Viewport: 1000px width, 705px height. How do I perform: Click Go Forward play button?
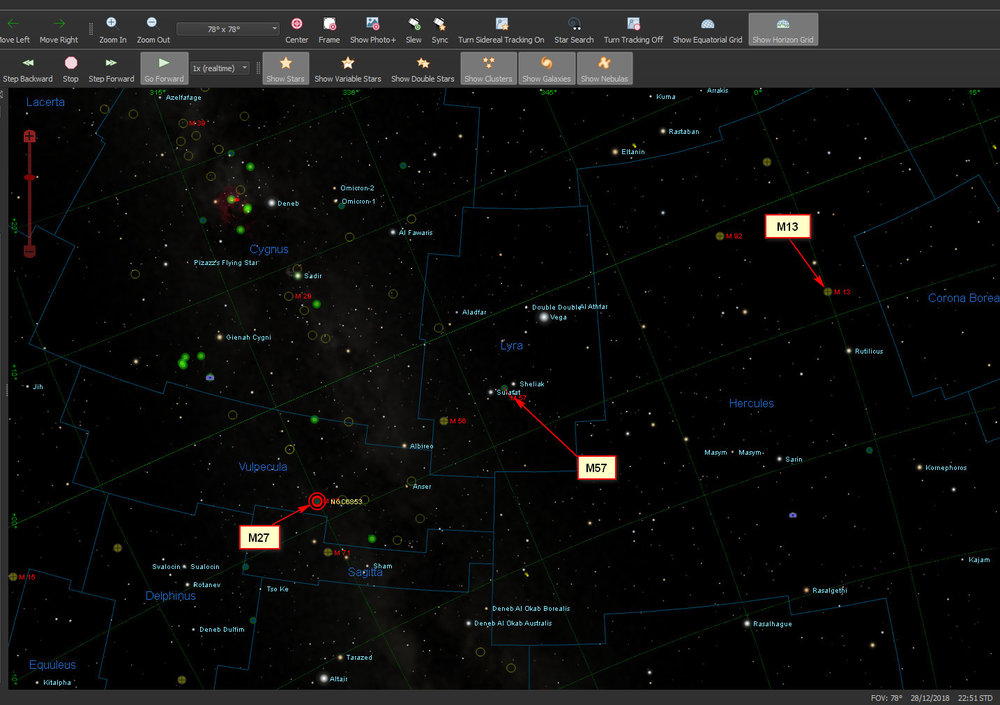click(x=164, y=69)
